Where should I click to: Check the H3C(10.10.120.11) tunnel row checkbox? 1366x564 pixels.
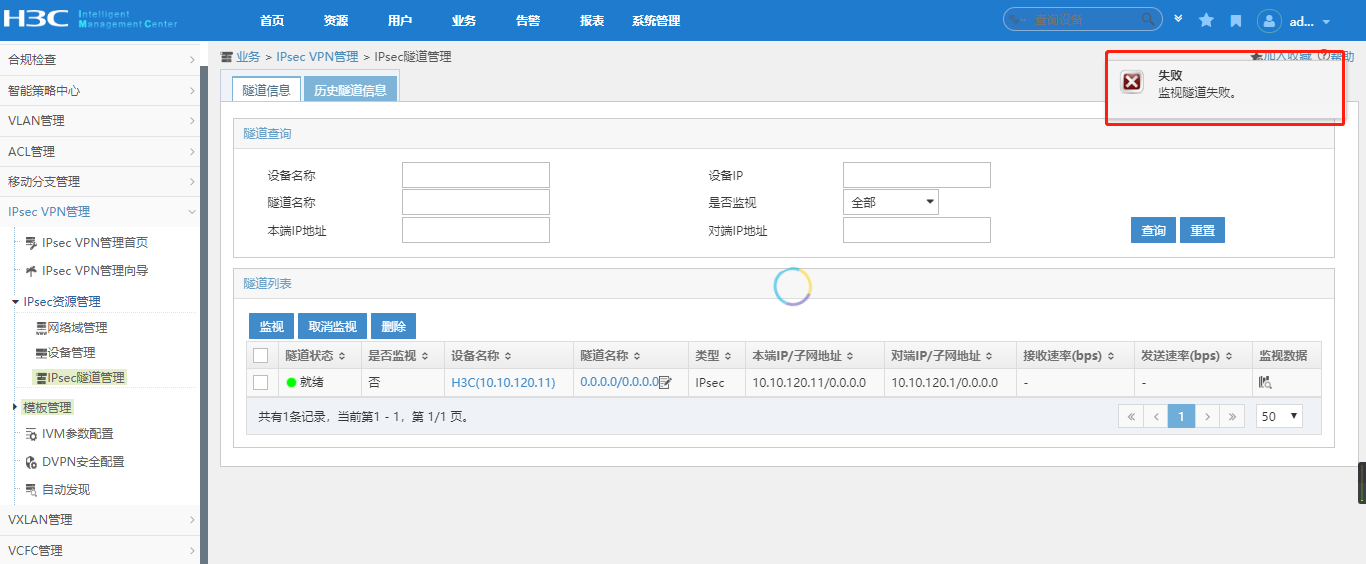point(261,383)
